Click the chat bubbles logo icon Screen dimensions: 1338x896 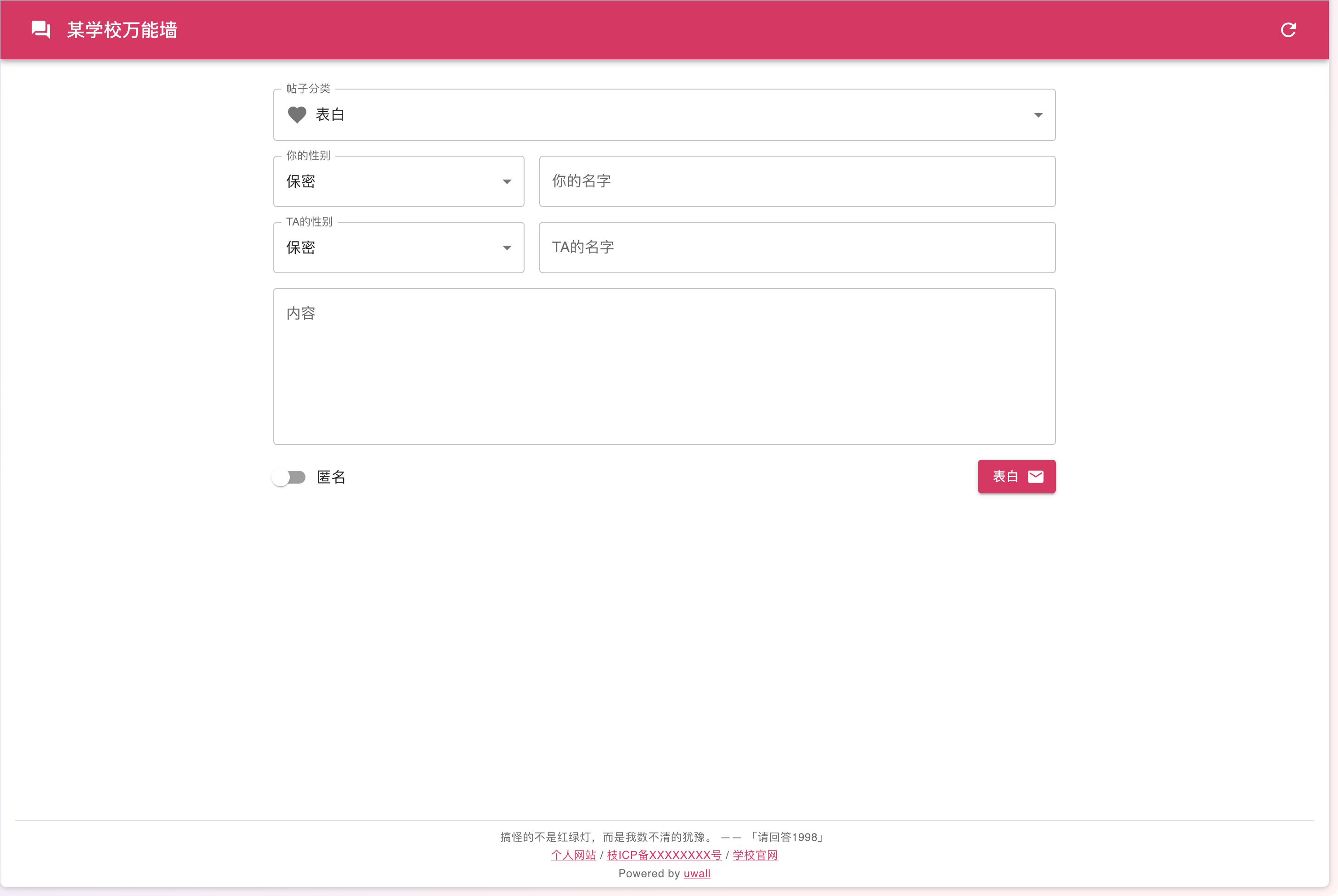(x=40, y=30)
